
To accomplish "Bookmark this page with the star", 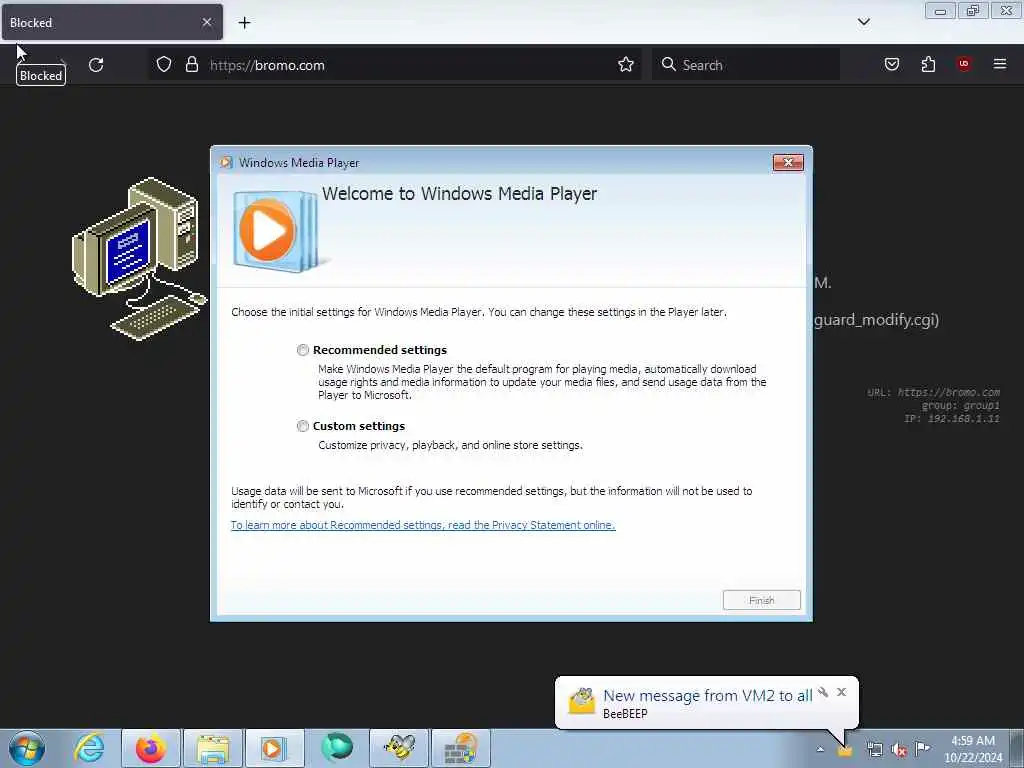I will pos(626,65).
